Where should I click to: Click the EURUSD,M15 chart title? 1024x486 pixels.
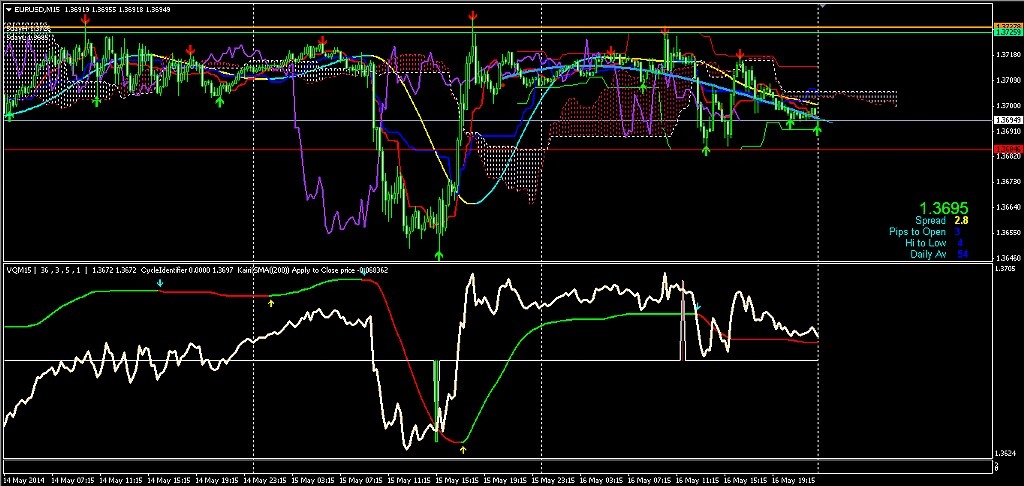(37, 10)
